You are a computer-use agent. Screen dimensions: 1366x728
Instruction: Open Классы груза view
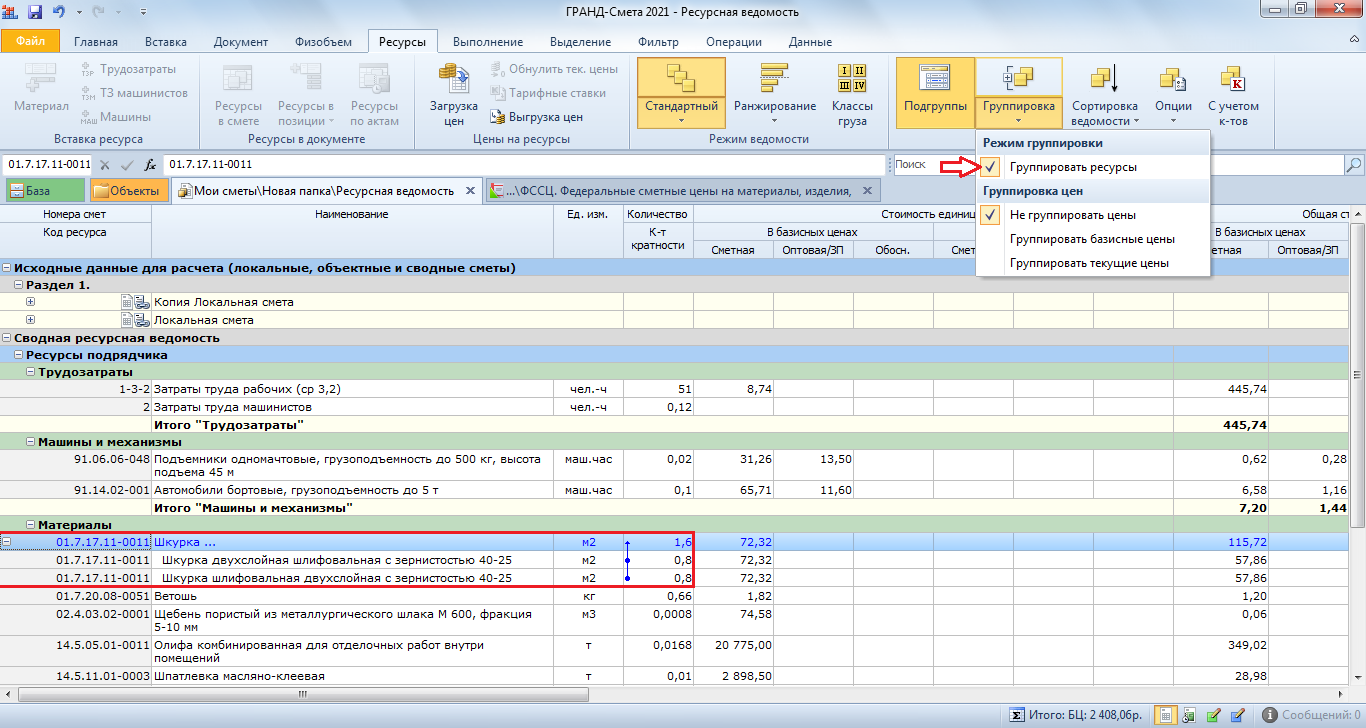tap(852, 78)
